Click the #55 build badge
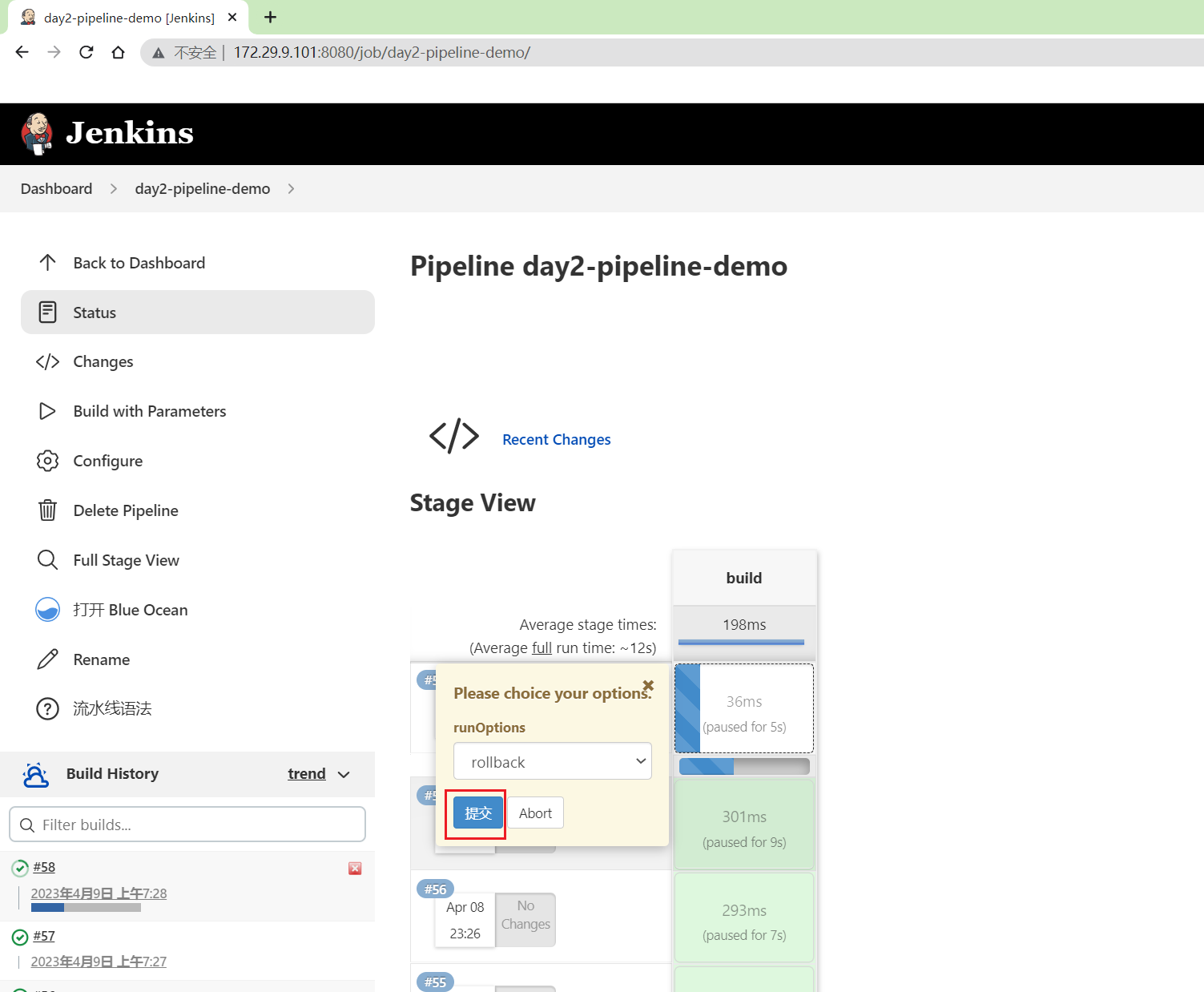The width and height of the screenshot is (1204, 992). point(435,982)
